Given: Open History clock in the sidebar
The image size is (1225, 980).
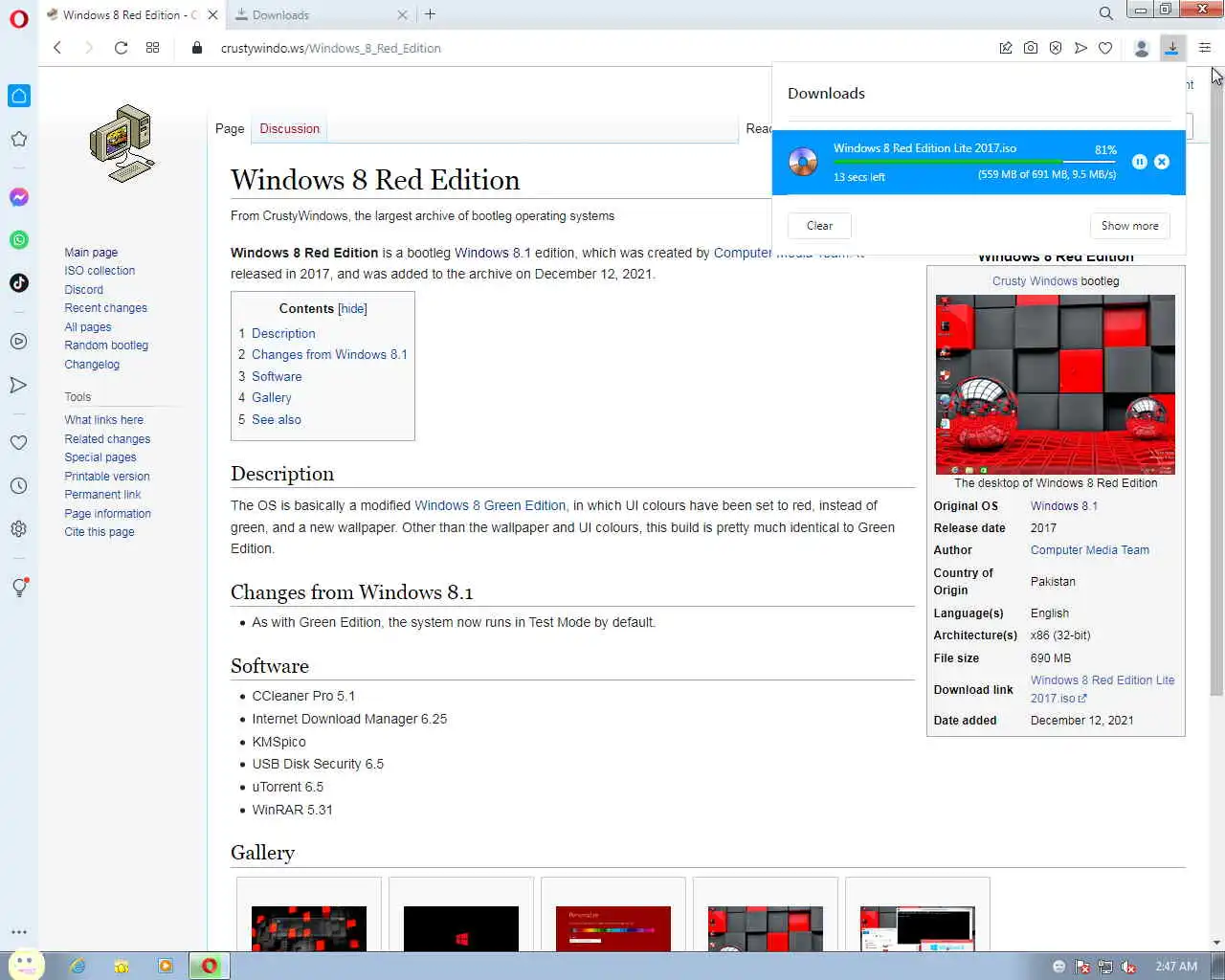Looking at the screenshot, I should click(19, 486).
